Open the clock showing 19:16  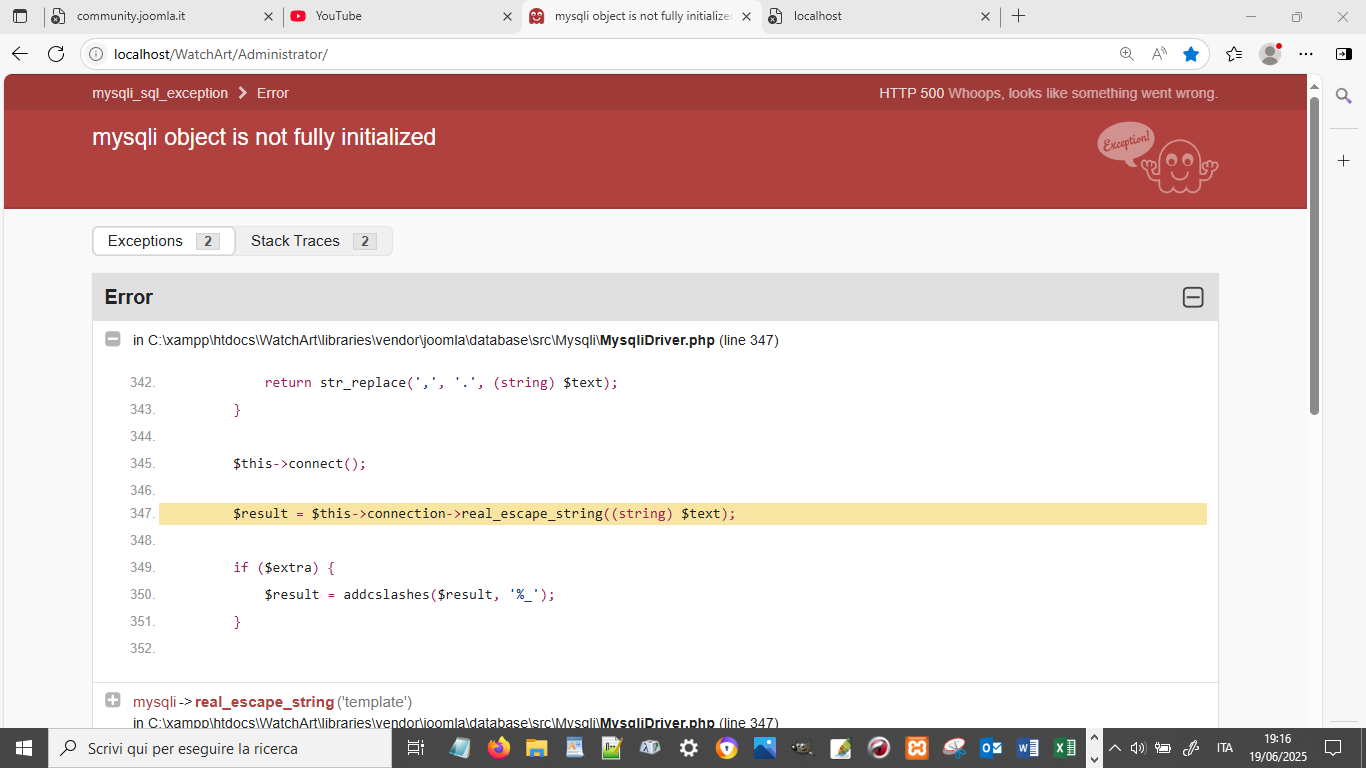coord(1277,748)
